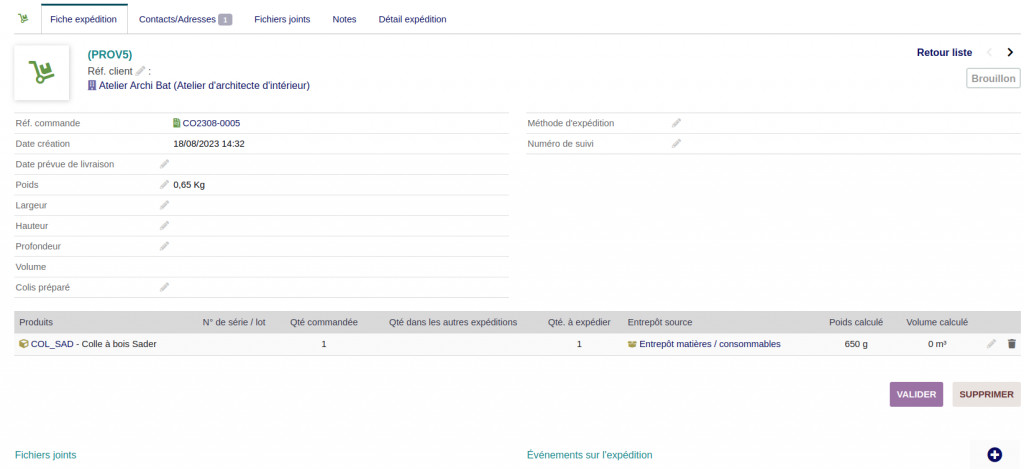Image resolution: width=1024 pixels, height=469 pixels.
Task: Open order link CO2308-0005
Action: point(211,123)
